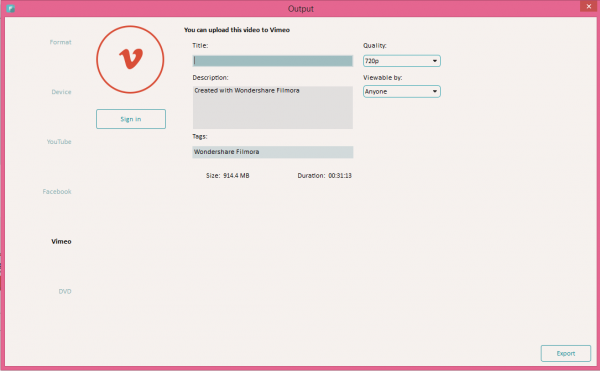Expand the Viewable by Anyone dropdown
This screenshot has width=600, height=371.
[401, 91]
